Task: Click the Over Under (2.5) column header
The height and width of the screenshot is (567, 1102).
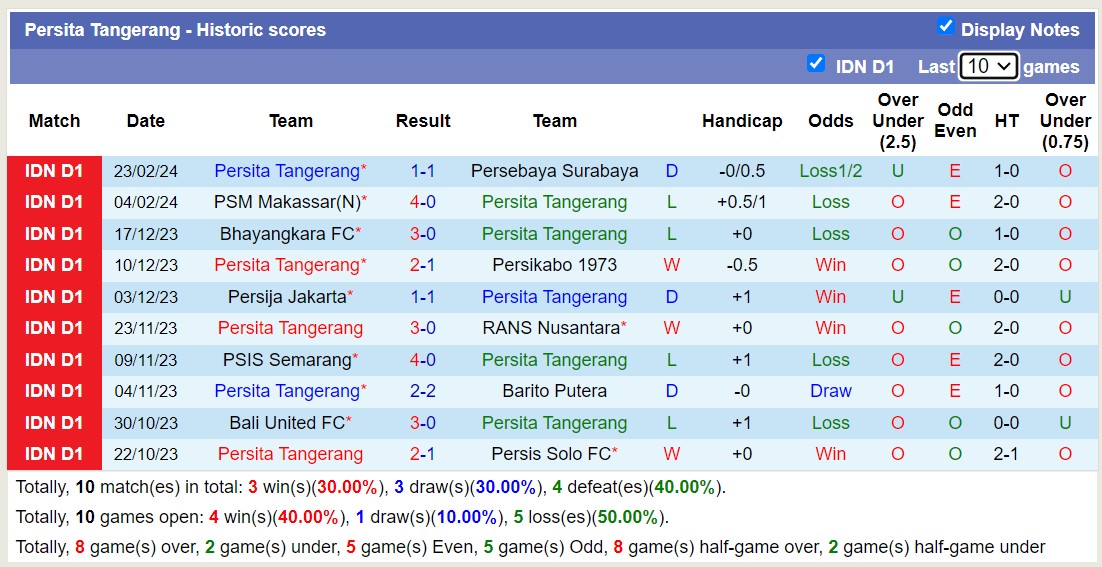Action: click(x=897, y=121)
